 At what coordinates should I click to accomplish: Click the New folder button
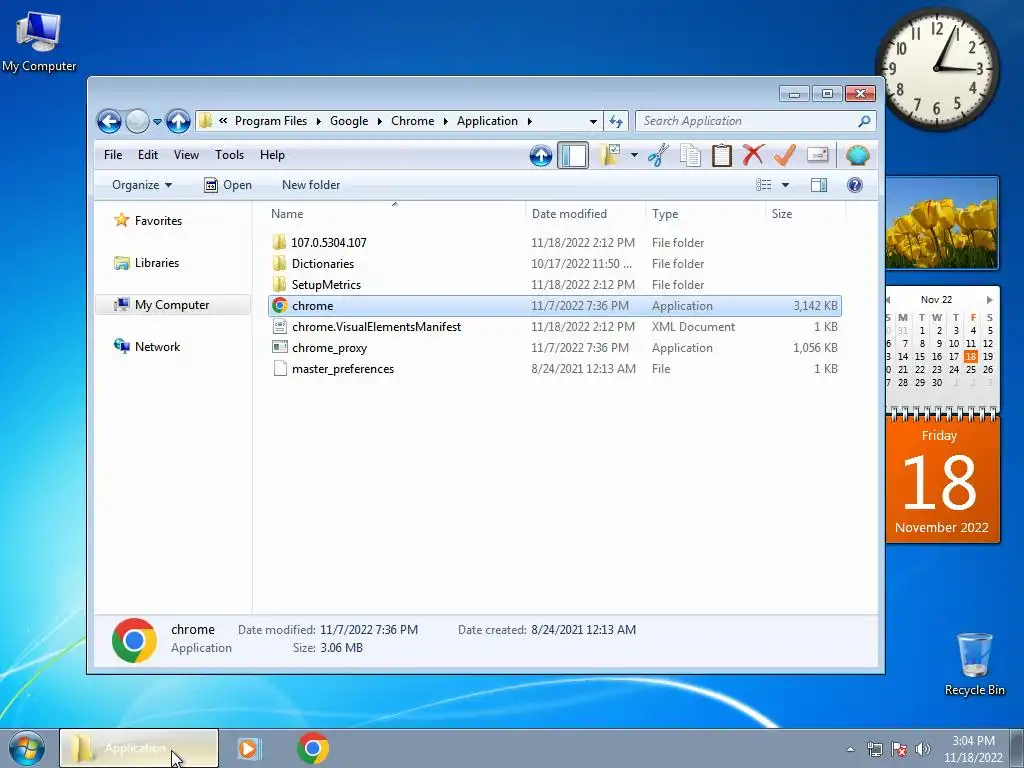311,185
